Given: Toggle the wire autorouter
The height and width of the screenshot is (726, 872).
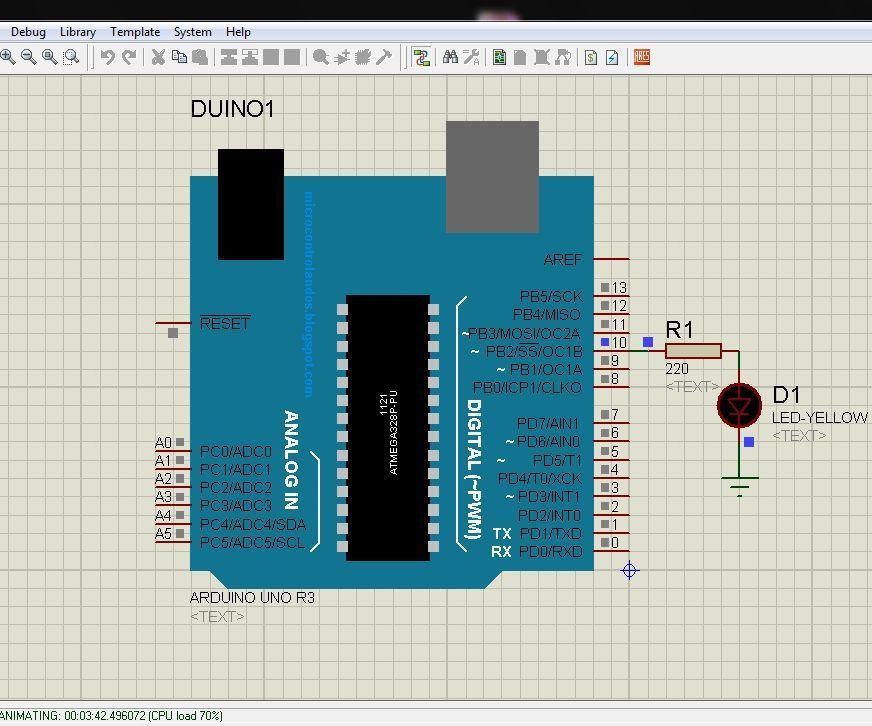Looking at the screenshot, I should point(421,57).
